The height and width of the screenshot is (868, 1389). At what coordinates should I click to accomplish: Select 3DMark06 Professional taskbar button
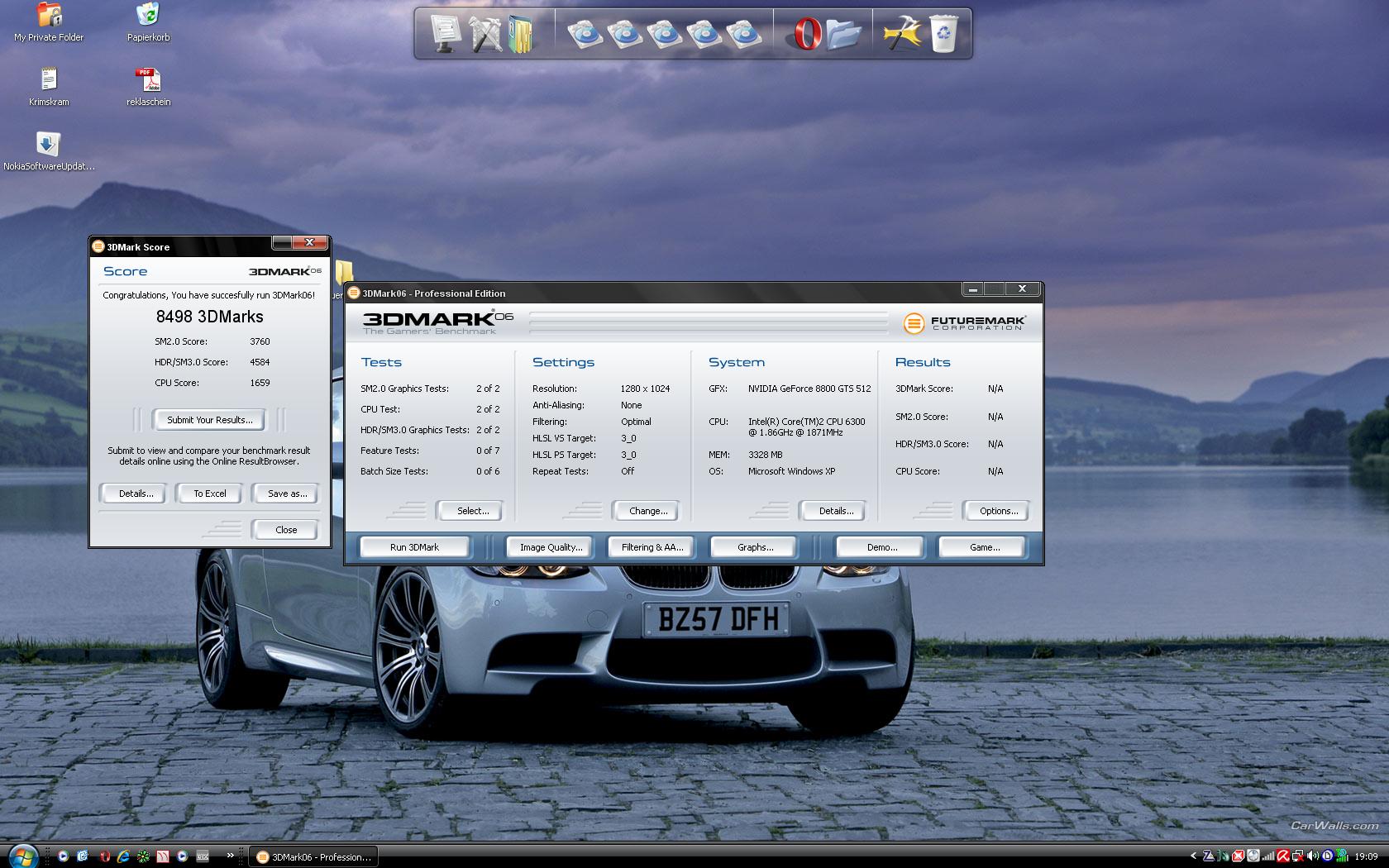(x=313, y=856)
